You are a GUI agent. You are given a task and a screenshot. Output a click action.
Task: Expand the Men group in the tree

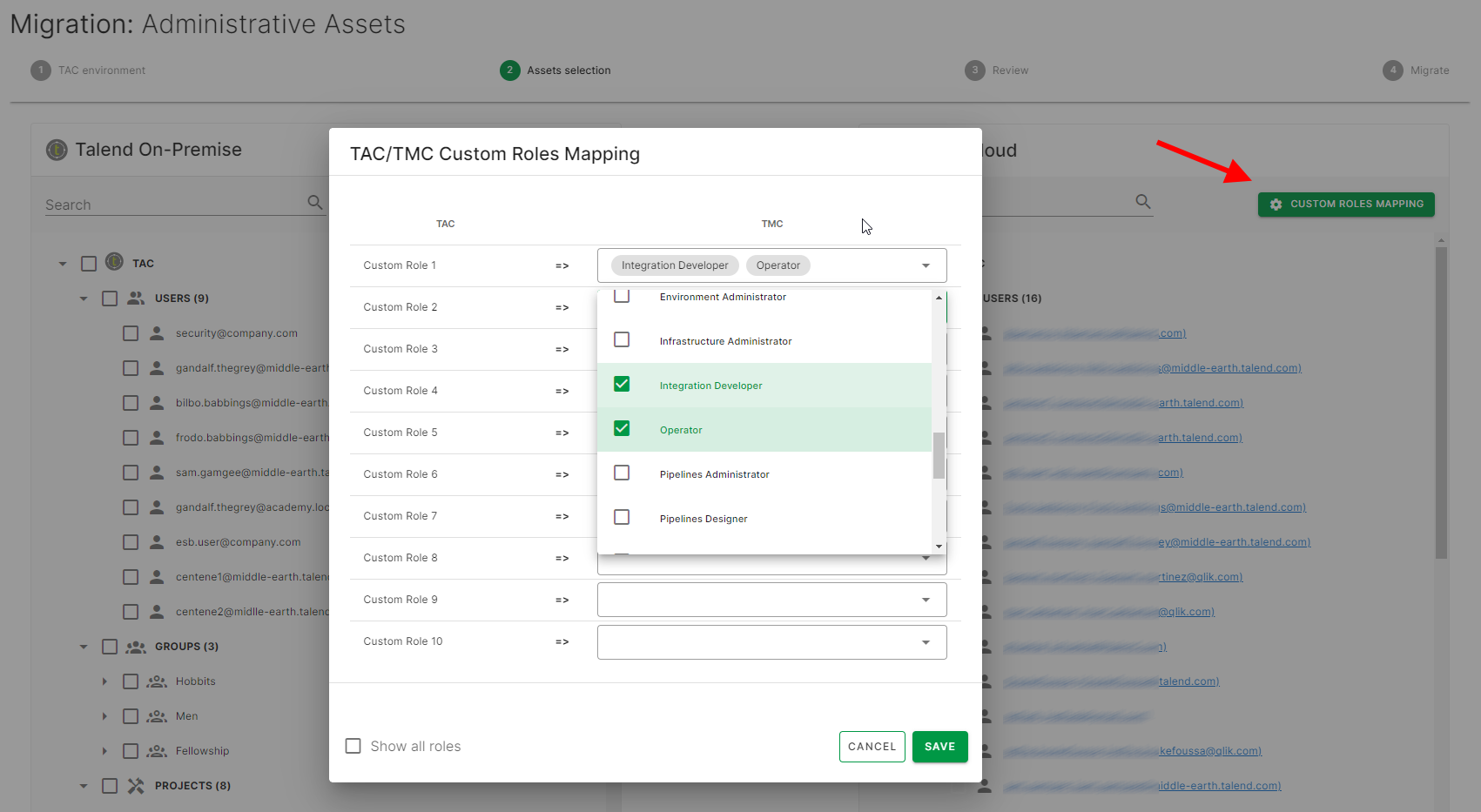click(104, 715)
